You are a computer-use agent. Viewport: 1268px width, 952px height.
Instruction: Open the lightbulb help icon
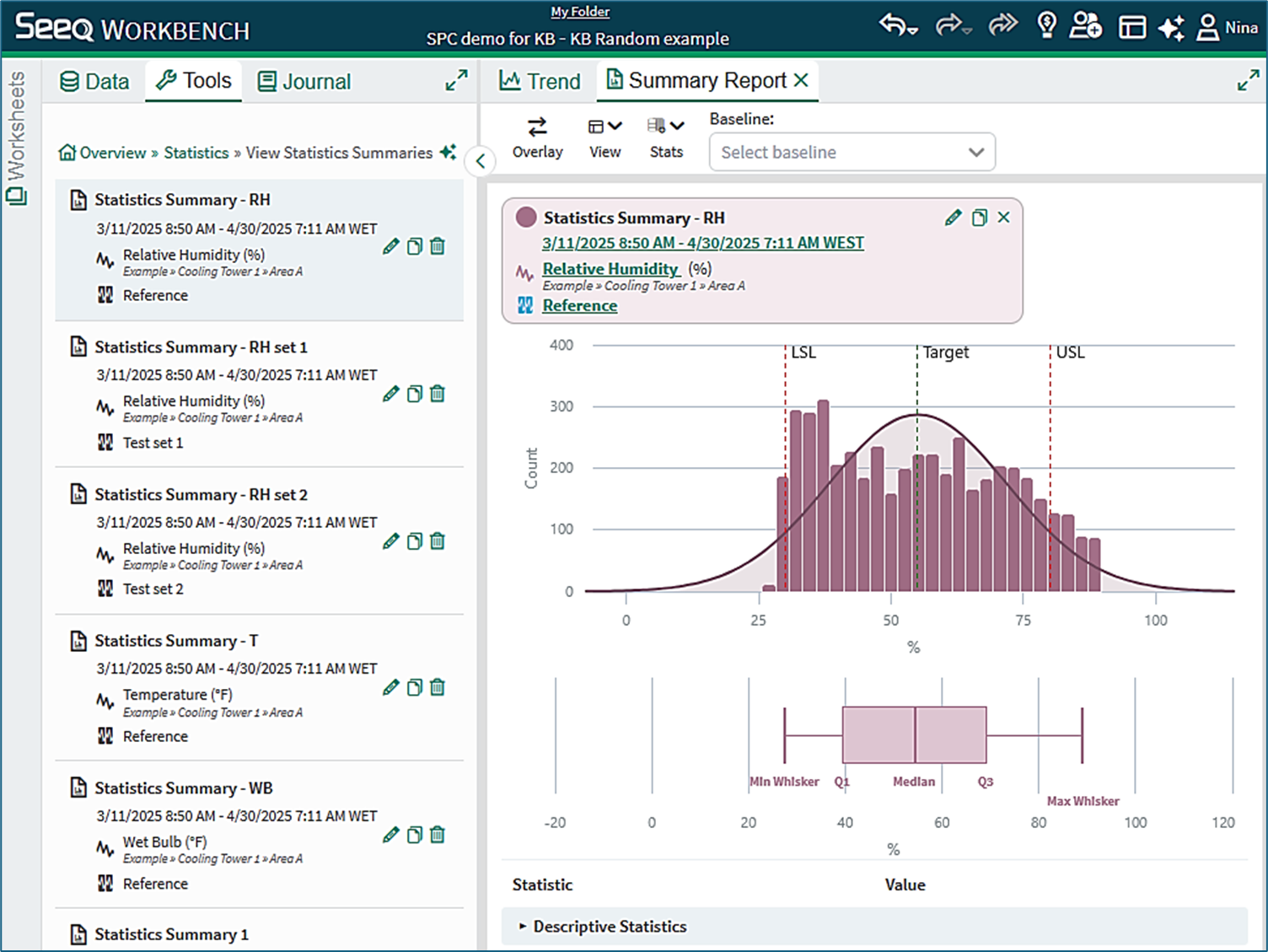(x=1047, y=25)
